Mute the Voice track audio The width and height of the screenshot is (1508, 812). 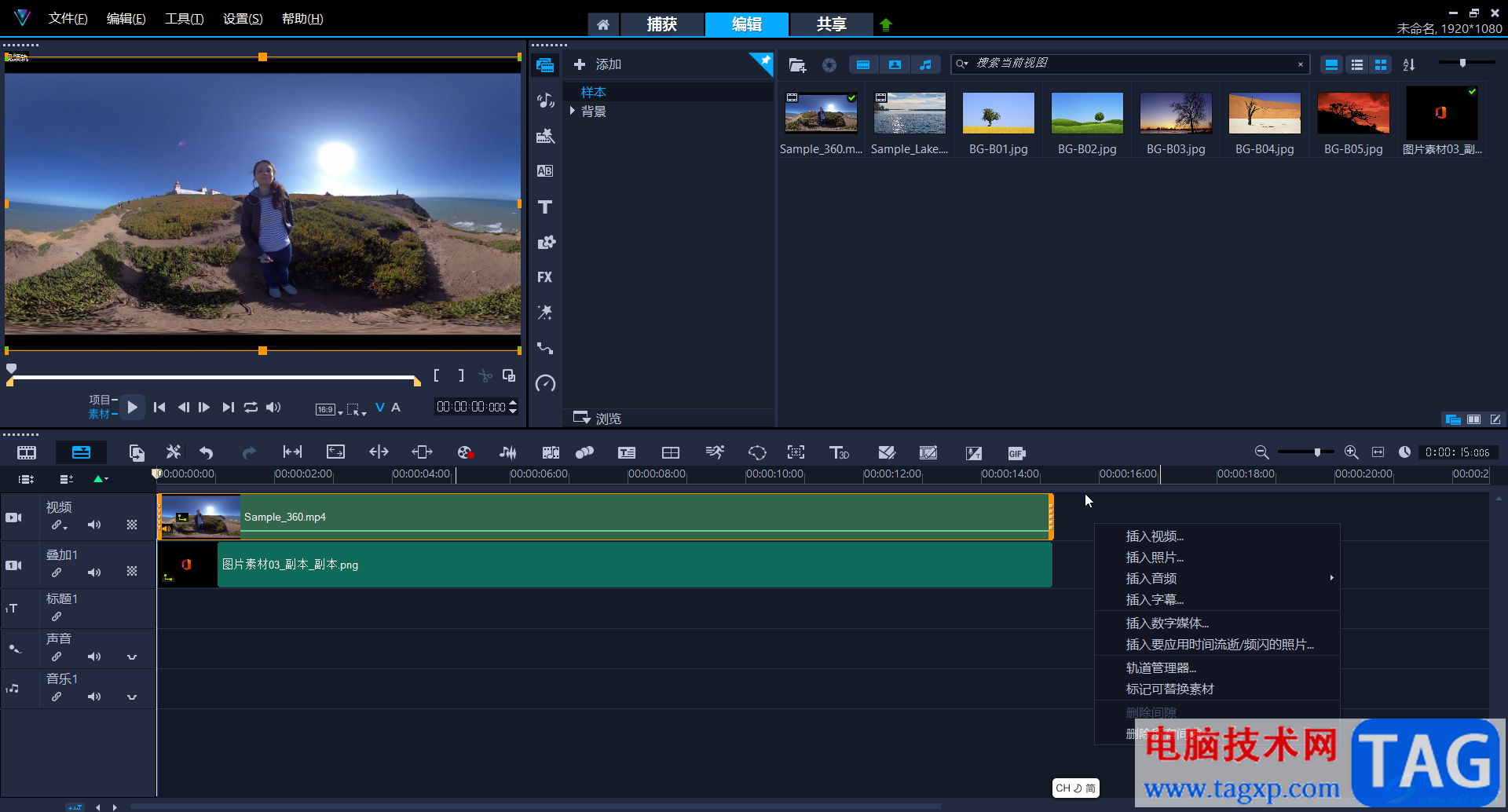(x=94, y=657)
